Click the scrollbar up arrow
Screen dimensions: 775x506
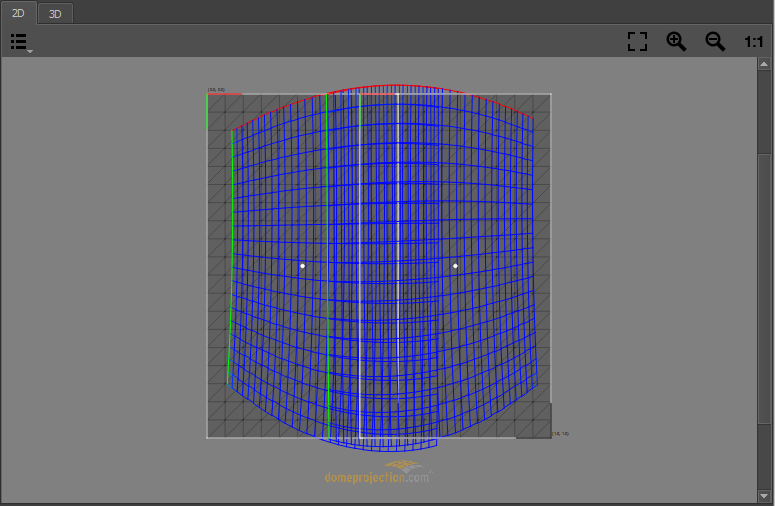[x=765, y=64]
